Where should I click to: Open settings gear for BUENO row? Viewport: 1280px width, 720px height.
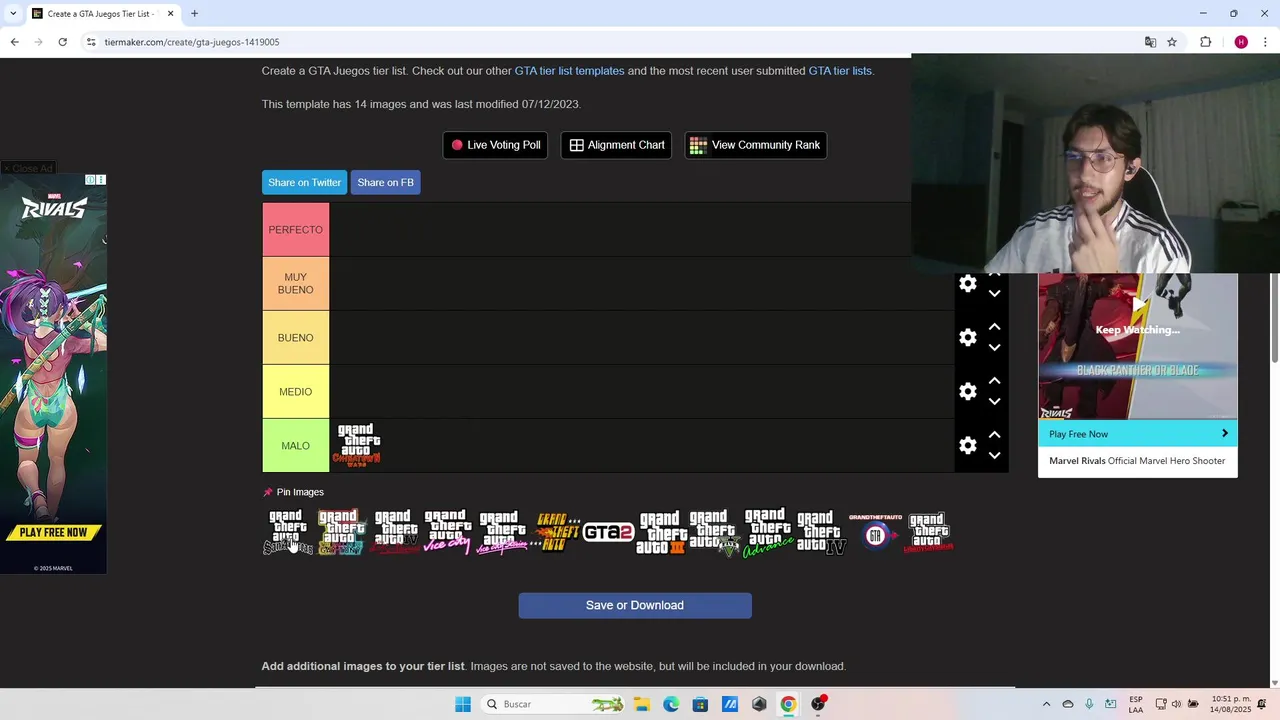click(967, 338)
